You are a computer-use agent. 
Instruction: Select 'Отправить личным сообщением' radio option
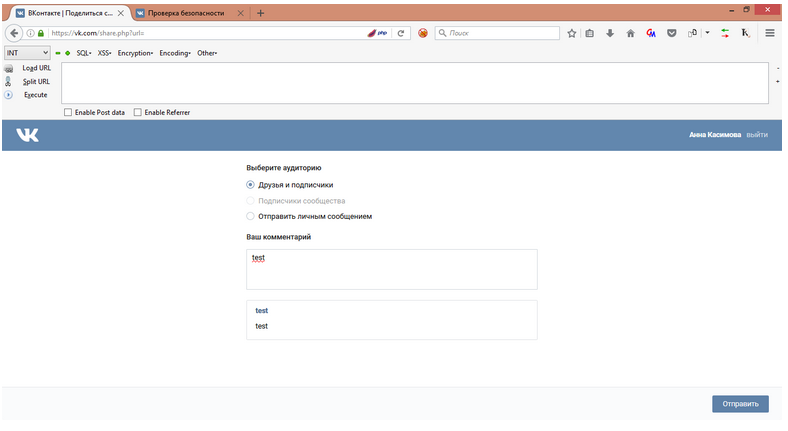pyautogui.click(x=250, y=216)
